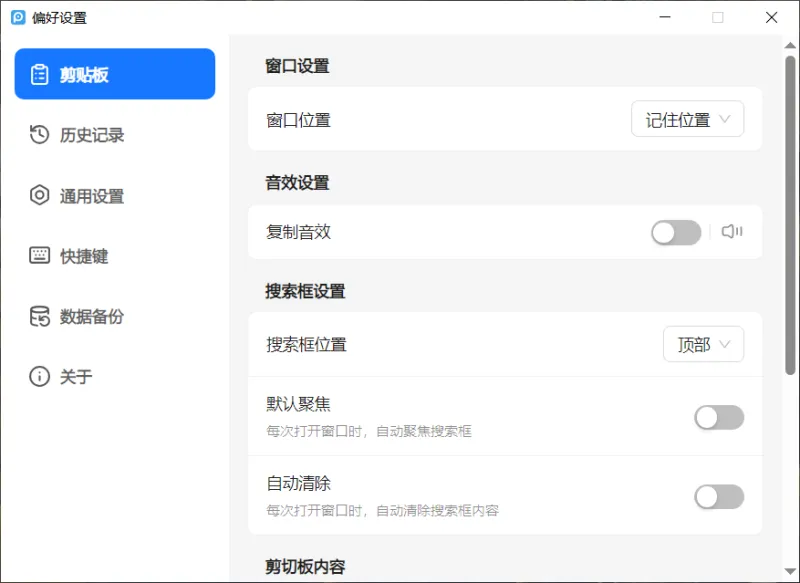800x583 pixels.
Task: Click the 复制音效 toggle slider knob
Action: click(x=662, y=231)
